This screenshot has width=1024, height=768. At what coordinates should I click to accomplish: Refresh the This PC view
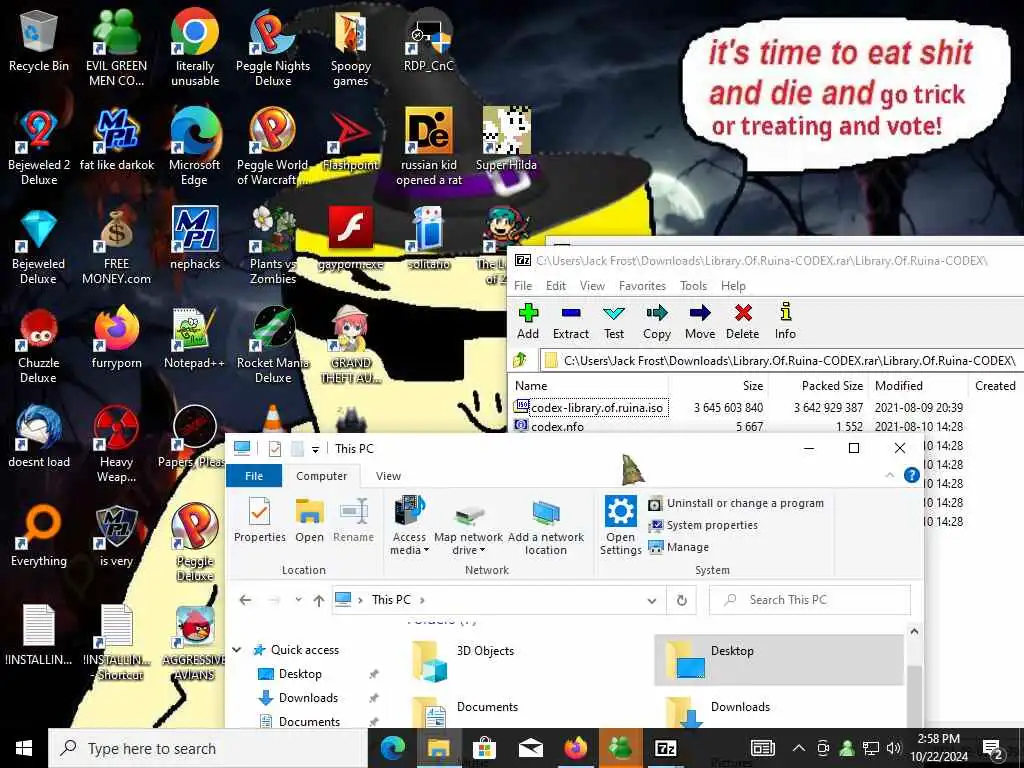click(682, 600)
